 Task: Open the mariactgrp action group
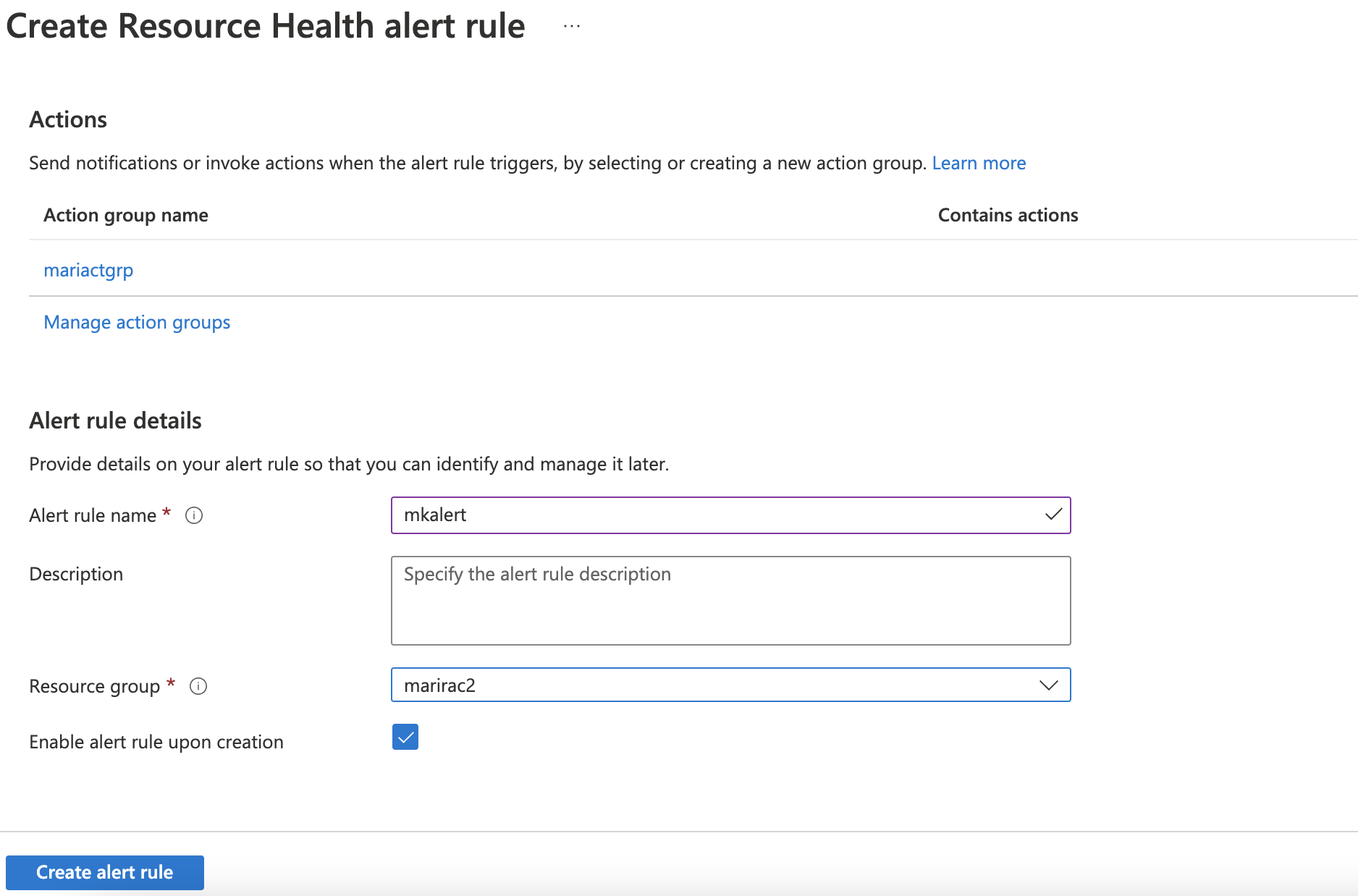point(88,270)
